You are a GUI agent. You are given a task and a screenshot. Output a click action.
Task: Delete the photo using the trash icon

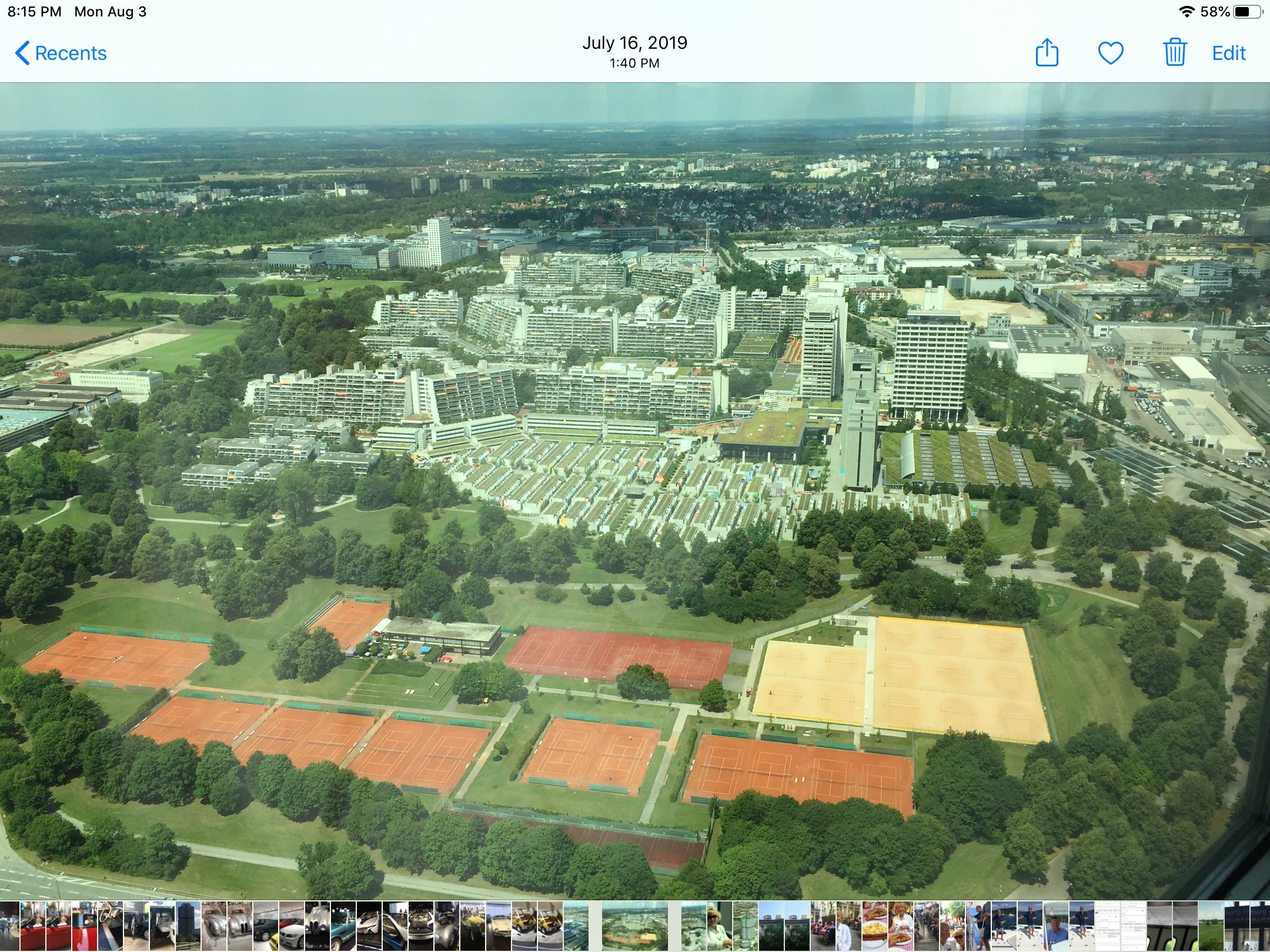[x=1175, y=52]
